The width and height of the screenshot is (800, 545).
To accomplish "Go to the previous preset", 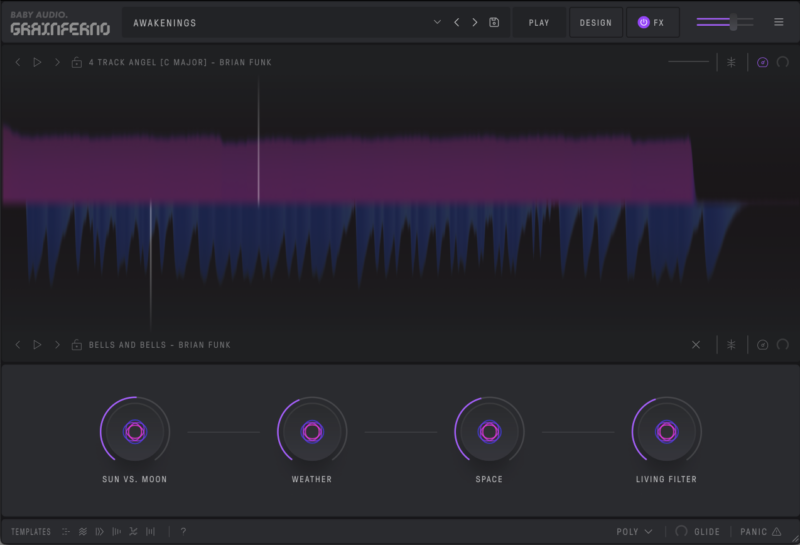I will coord(457,22).
